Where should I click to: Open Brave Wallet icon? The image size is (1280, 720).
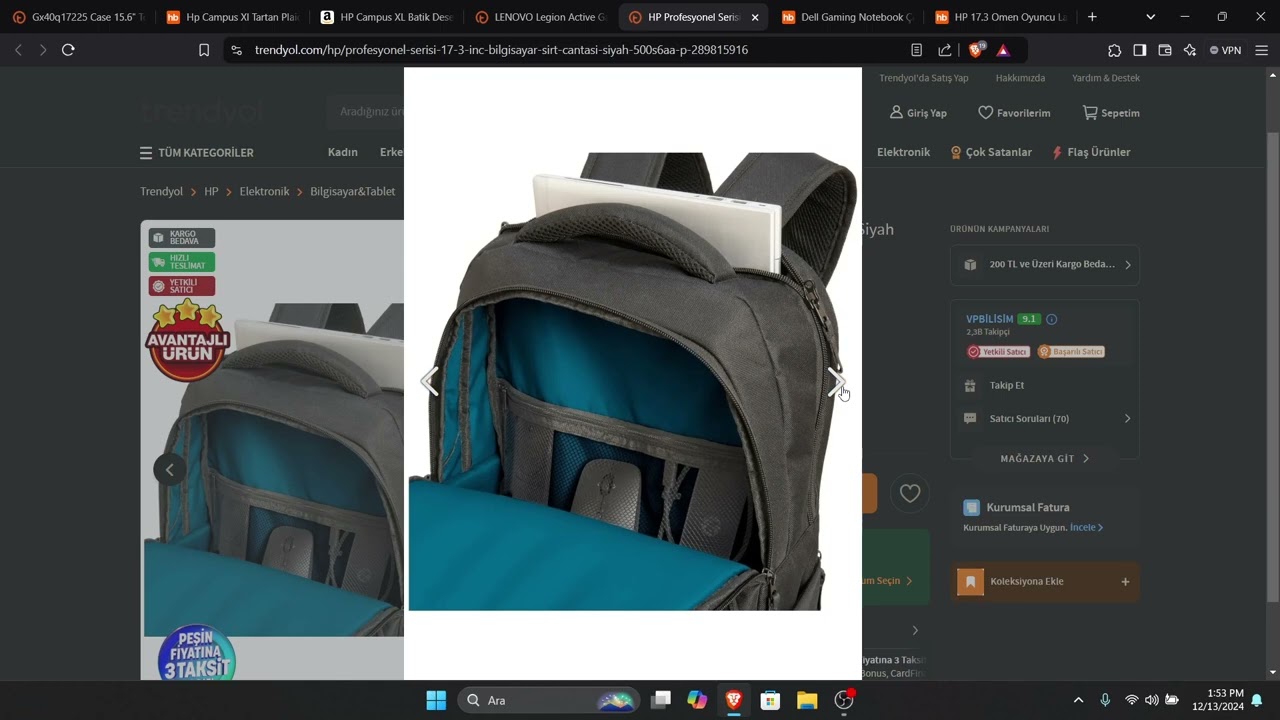coord(1165,50)
